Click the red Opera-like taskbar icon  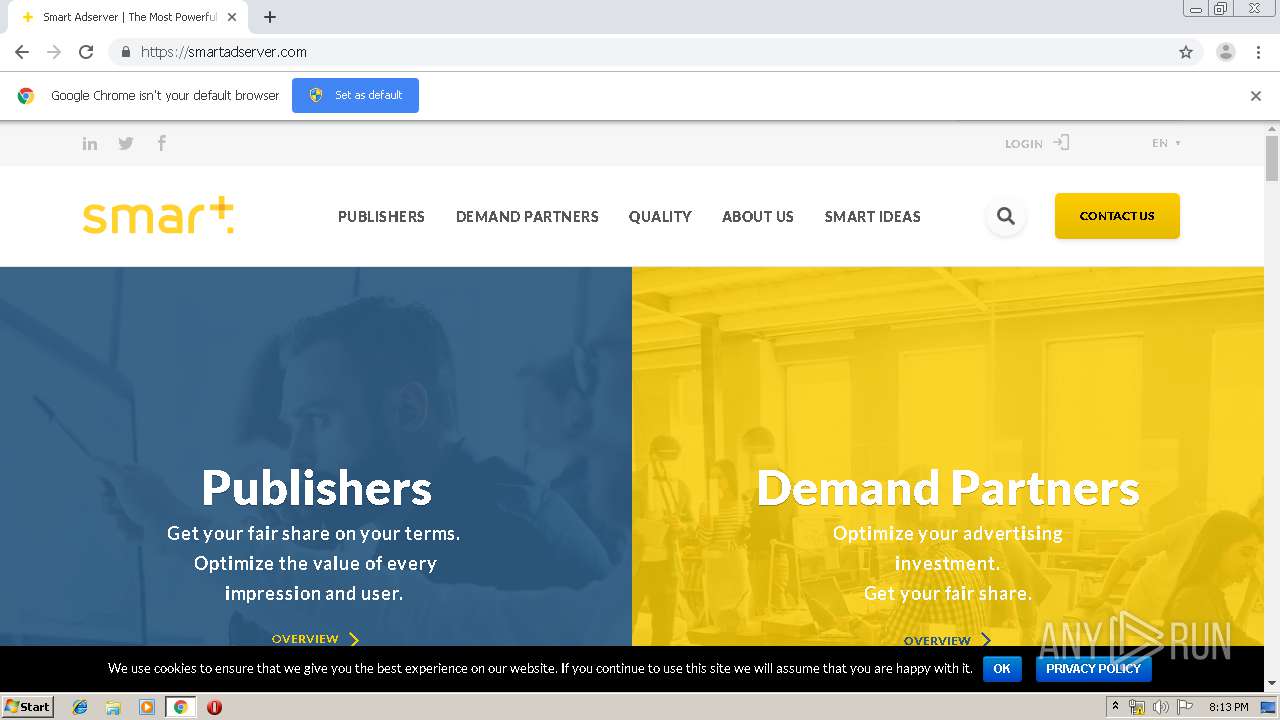(214, 707)
